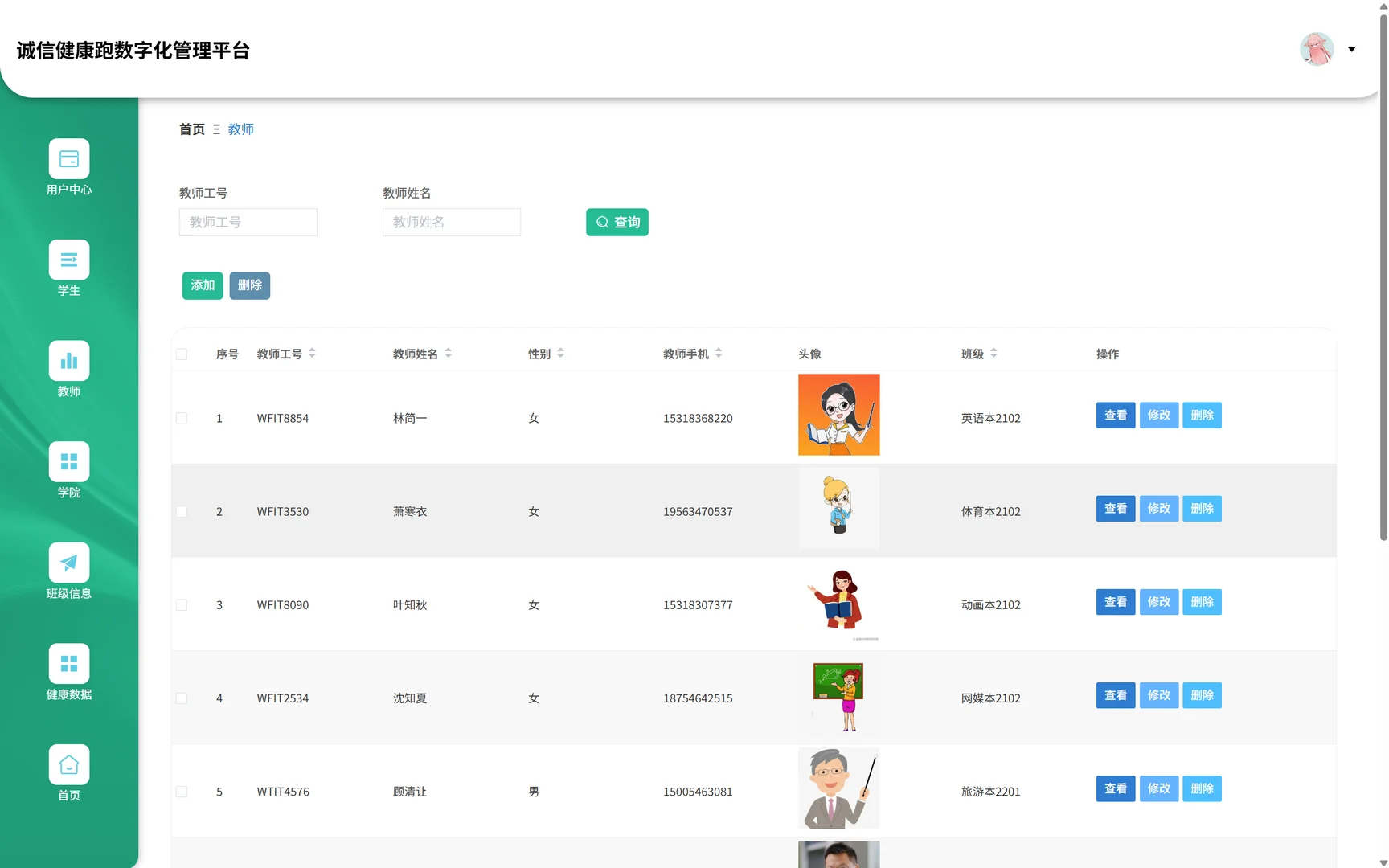Open the 学院 grid sidebar icon

pos(69,462)
